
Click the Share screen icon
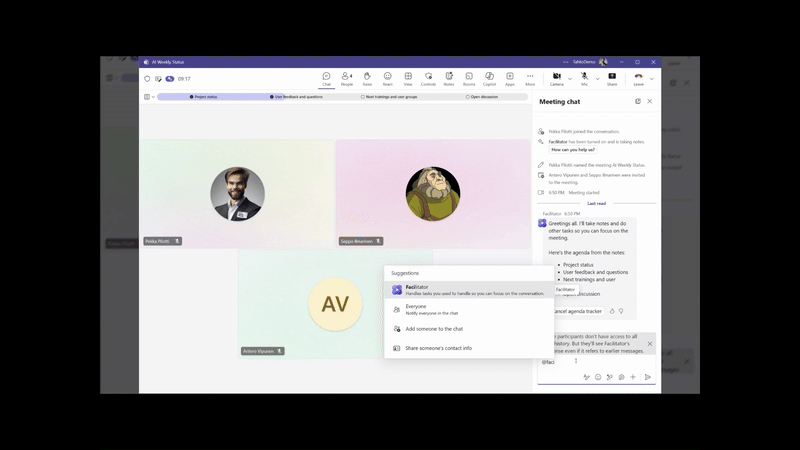[612, 78]
